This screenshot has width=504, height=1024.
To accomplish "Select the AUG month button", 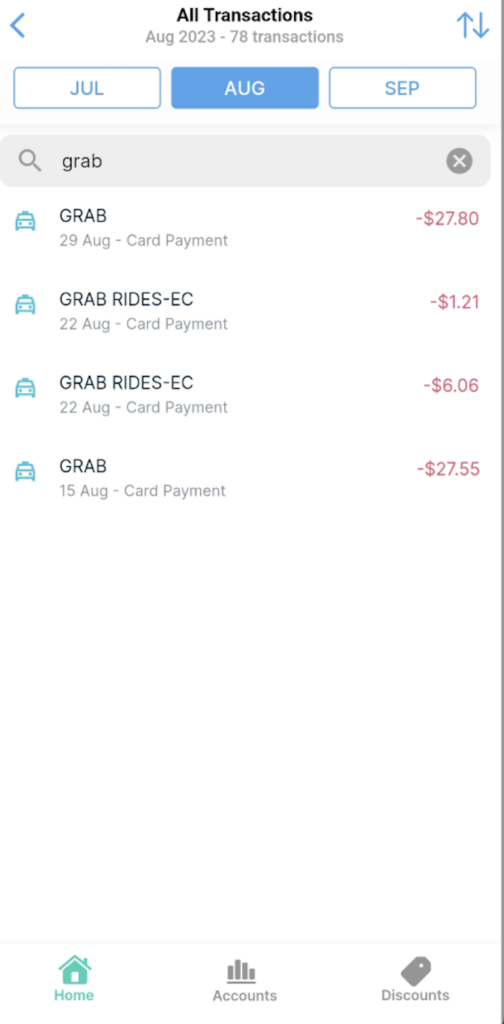I will pyautogui.click(x=245, y=88).
